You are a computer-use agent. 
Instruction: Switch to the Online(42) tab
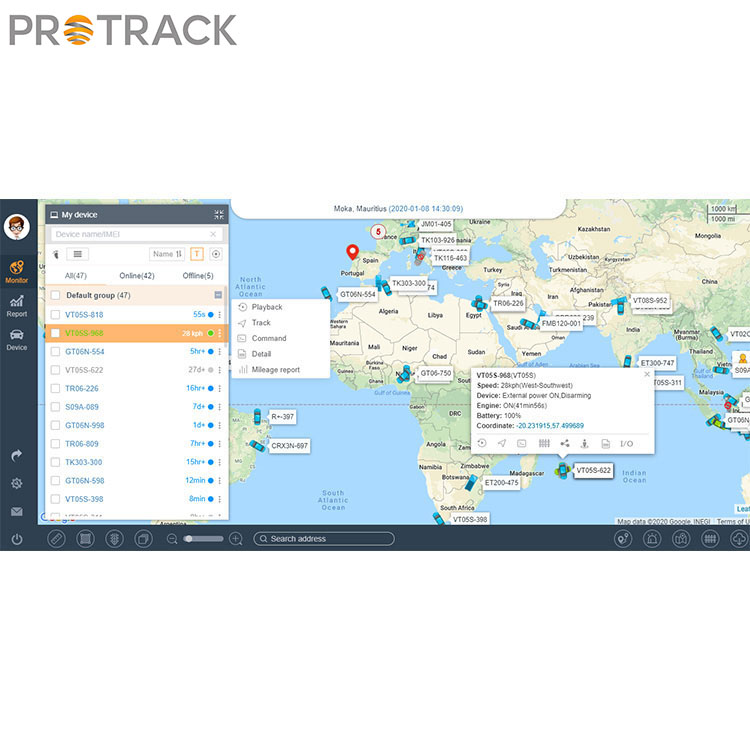point(137,276)
